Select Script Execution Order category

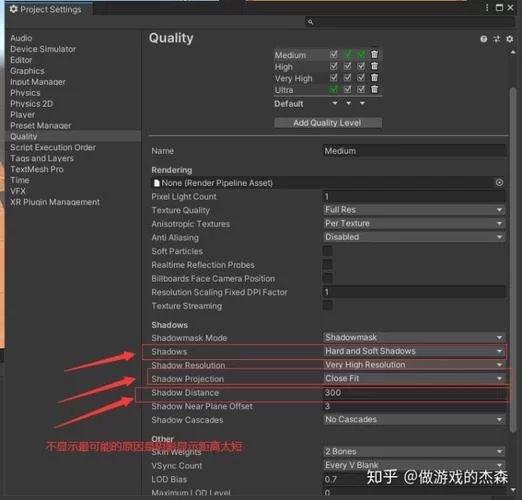coord(53,147)
